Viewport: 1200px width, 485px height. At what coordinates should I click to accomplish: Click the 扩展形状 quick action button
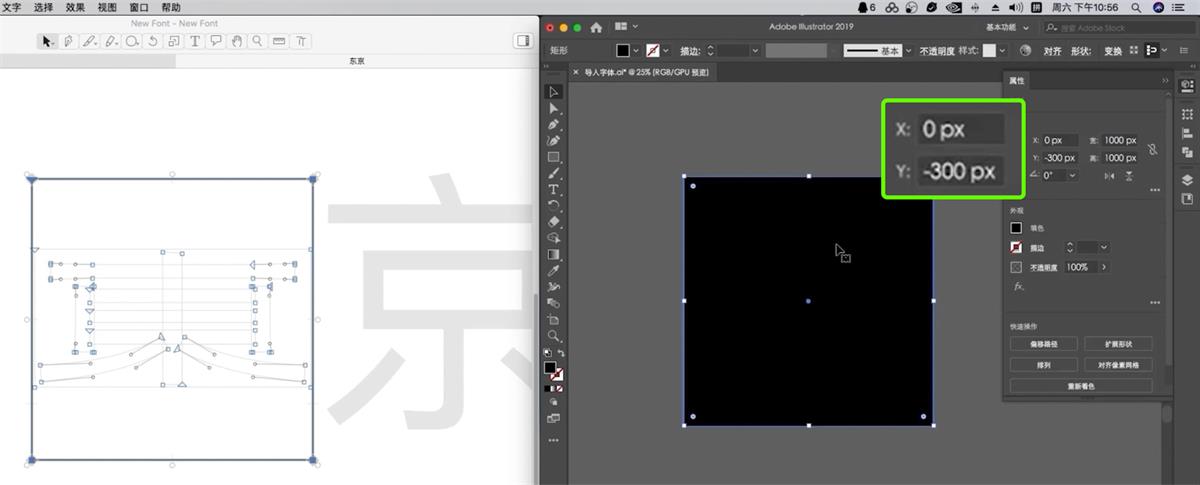click(x=1118, y=344)
